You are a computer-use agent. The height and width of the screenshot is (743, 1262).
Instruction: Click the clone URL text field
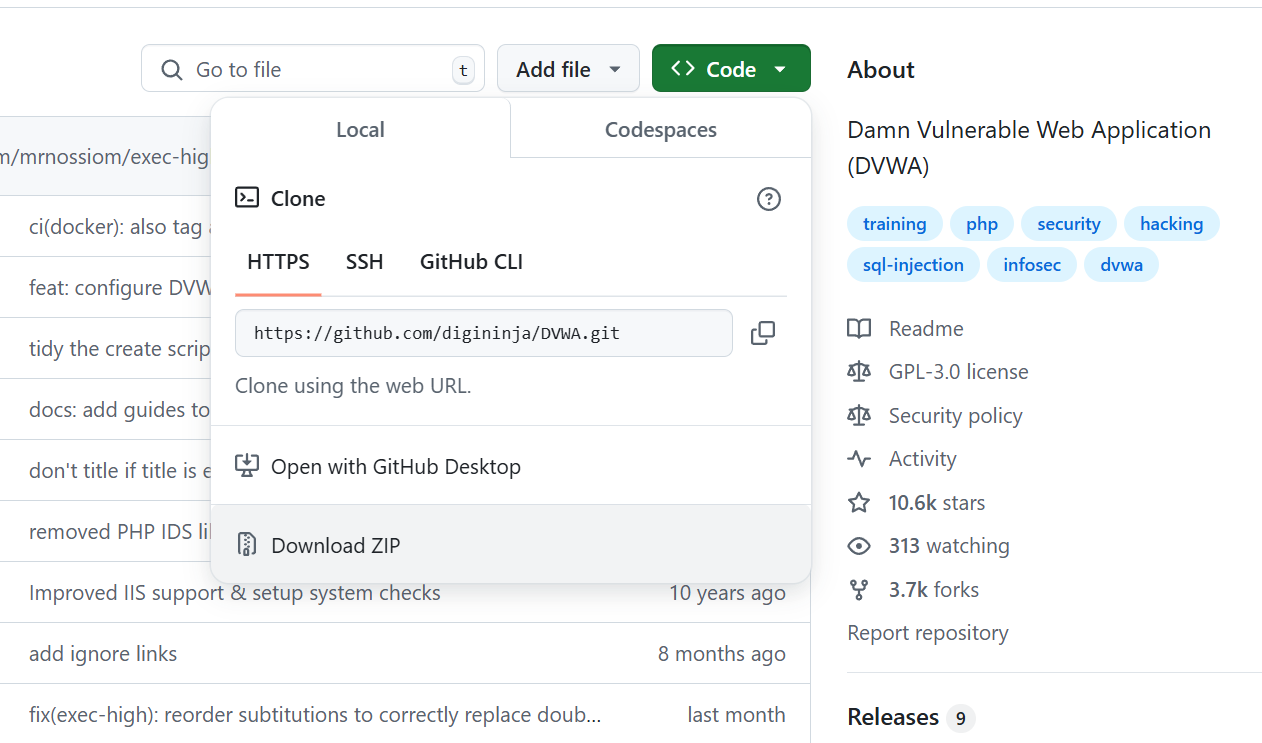tap(484, 333)
